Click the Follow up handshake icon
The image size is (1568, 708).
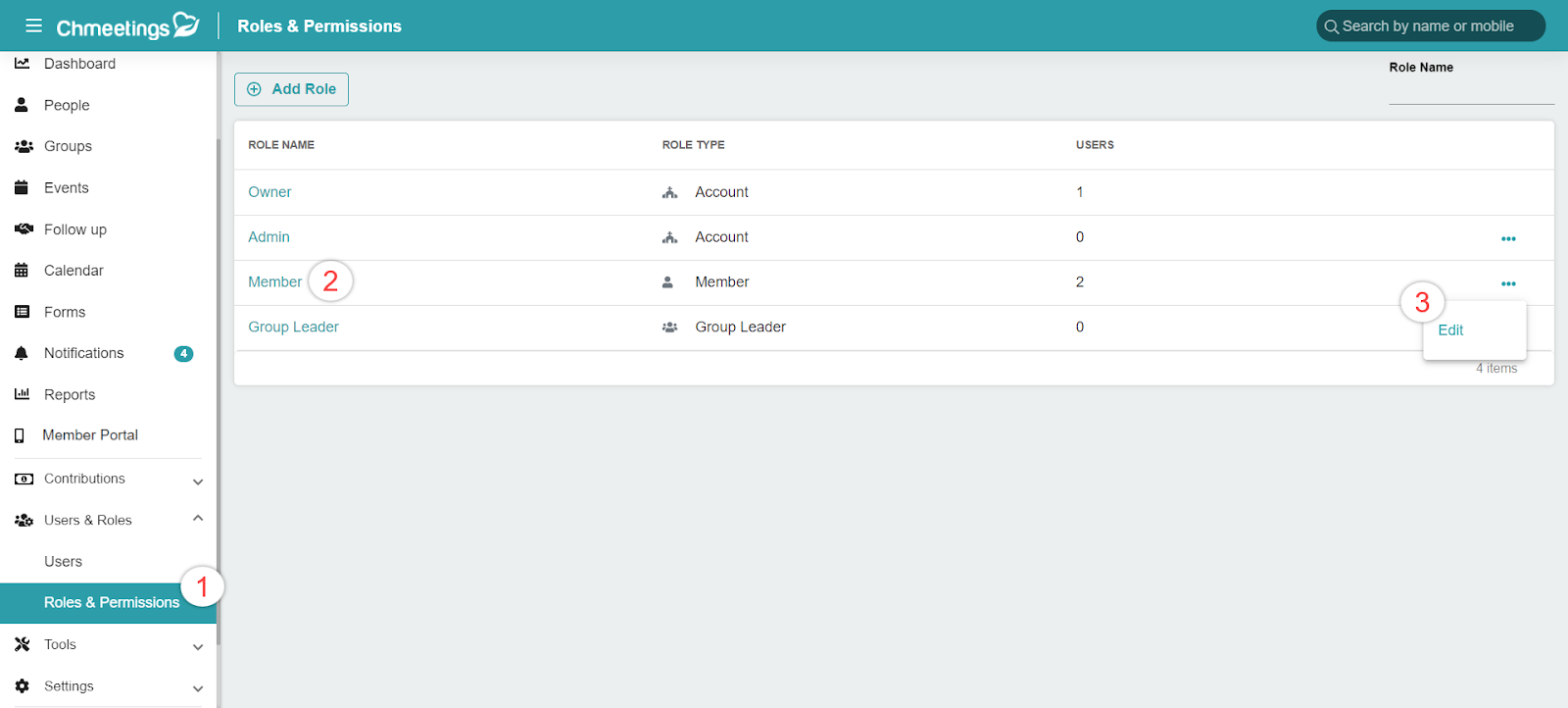(24, 229)
